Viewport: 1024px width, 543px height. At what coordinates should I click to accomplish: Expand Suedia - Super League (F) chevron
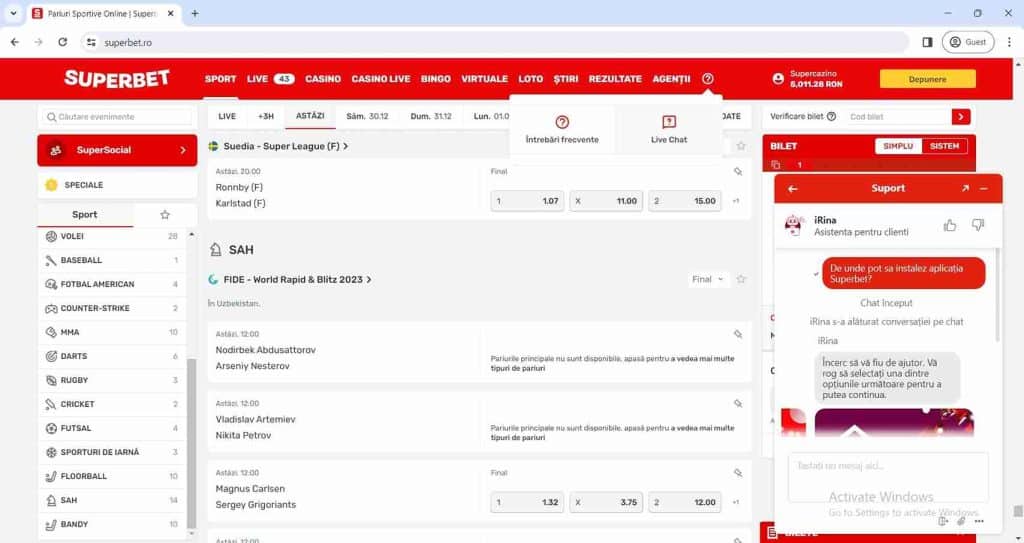(345, 146)
